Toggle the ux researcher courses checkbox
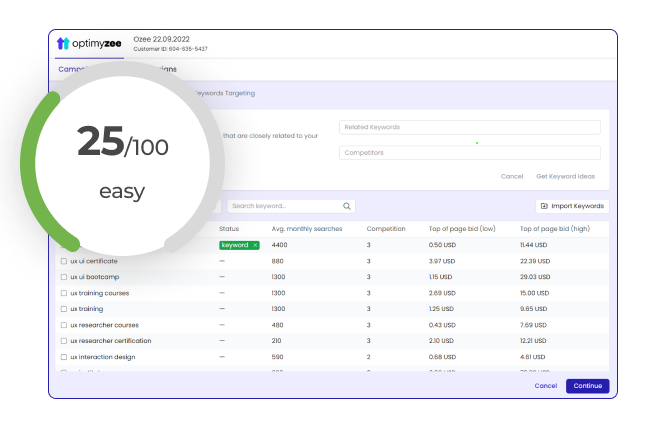 pos(64,325)
